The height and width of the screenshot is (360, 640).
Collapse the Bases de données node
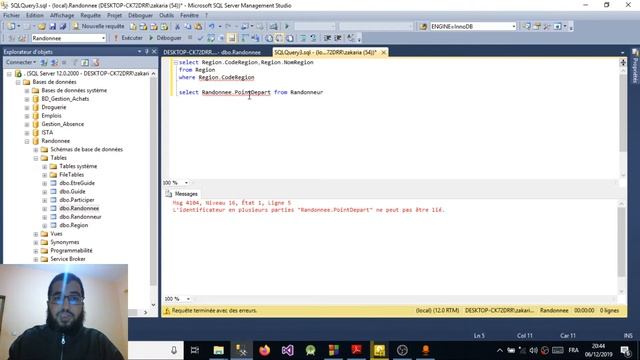(18, 82)
